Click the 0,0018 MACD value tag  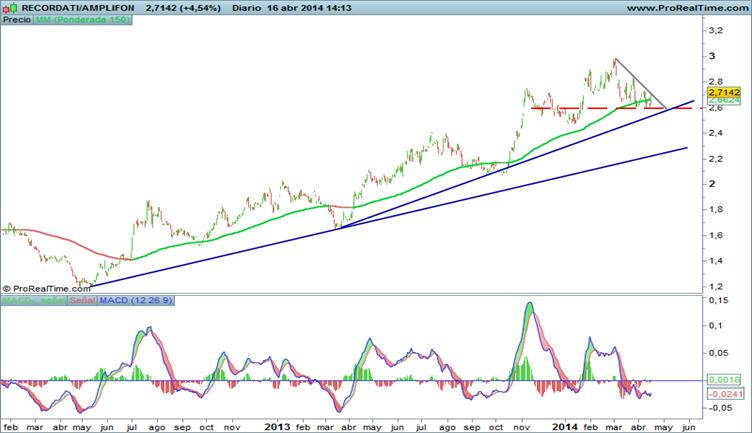pyautogui.click(x=724, y=380)
